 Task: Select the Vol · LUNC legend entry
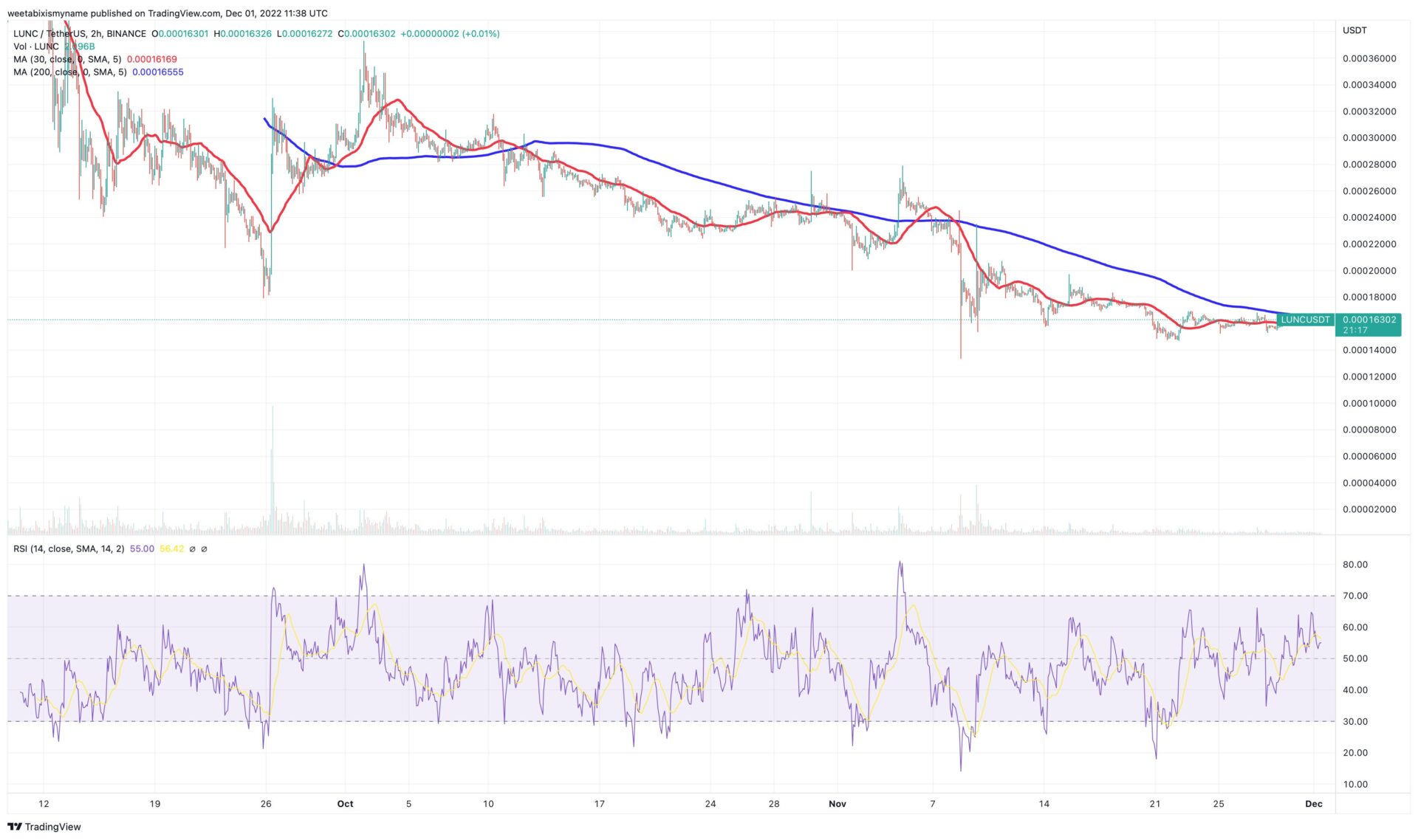(x=36, y=47)
